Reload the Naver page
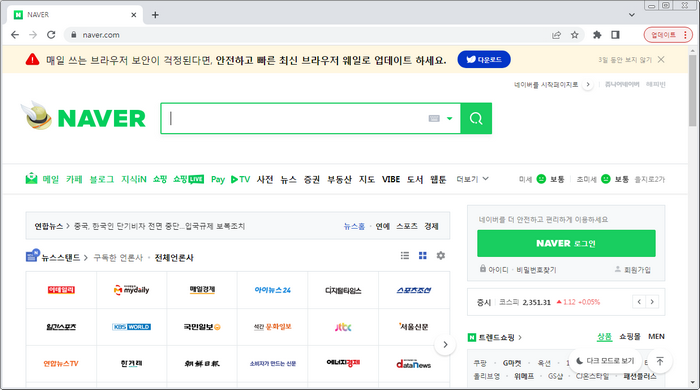Image resolution: width=700 pixels, height=390 pixels. 51,35
